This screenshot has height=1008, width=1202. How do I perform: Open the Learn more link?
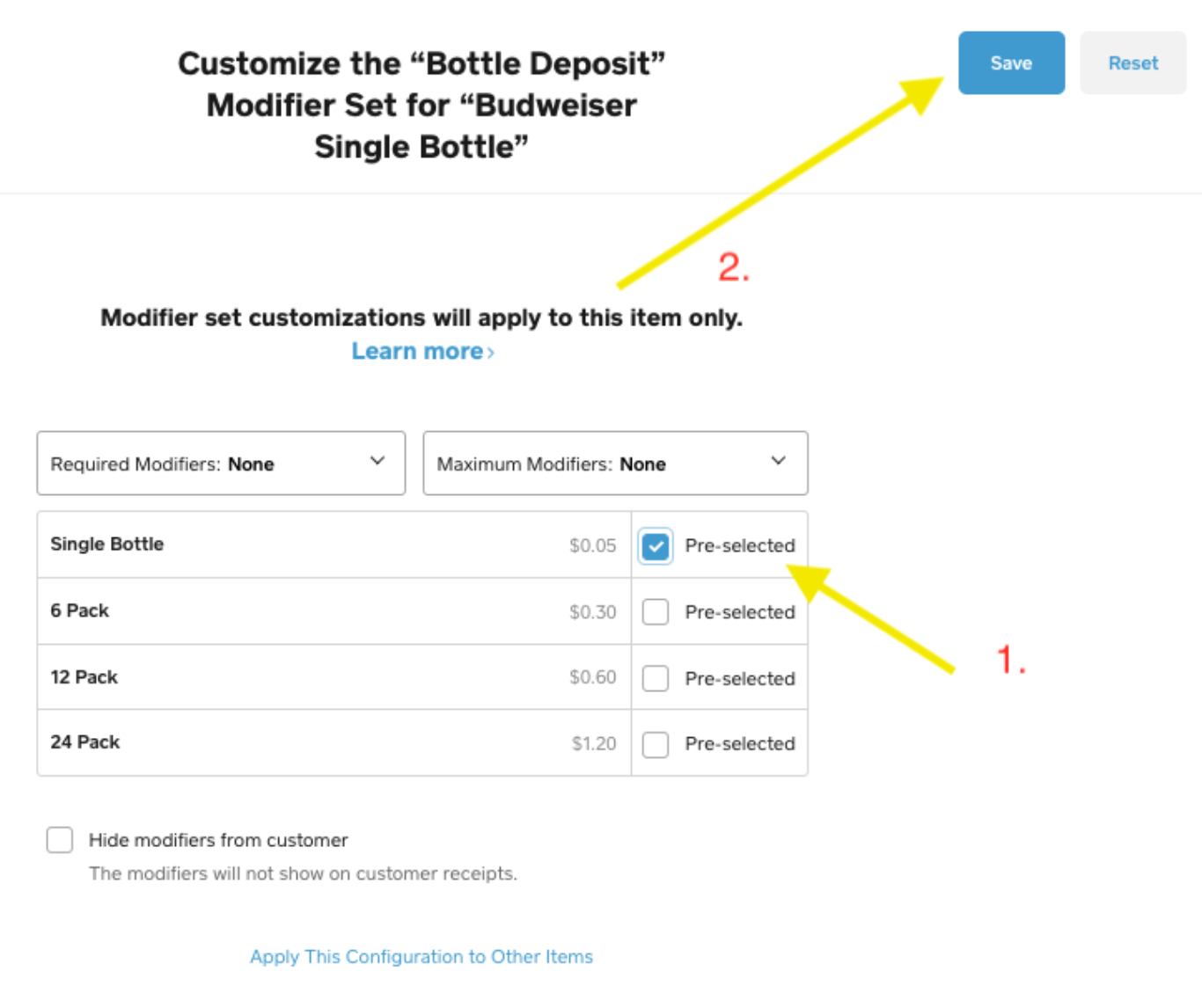[x=417, y=351]
